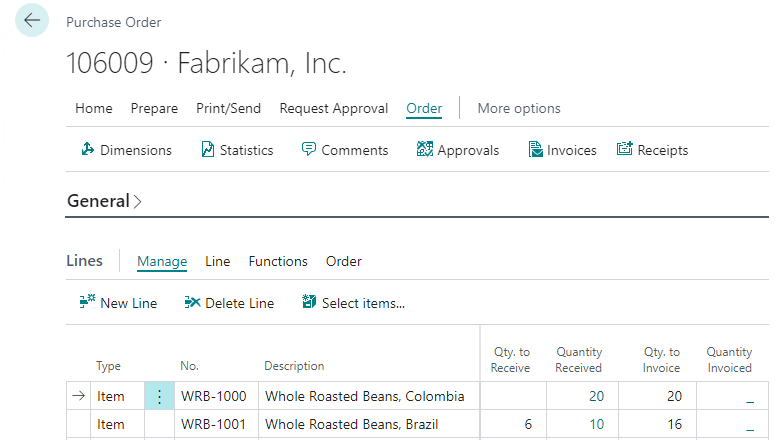Viewport: 780px width, 440px height.
Task: Click the Type cell of WRB-1000 row
Action: 117,396
